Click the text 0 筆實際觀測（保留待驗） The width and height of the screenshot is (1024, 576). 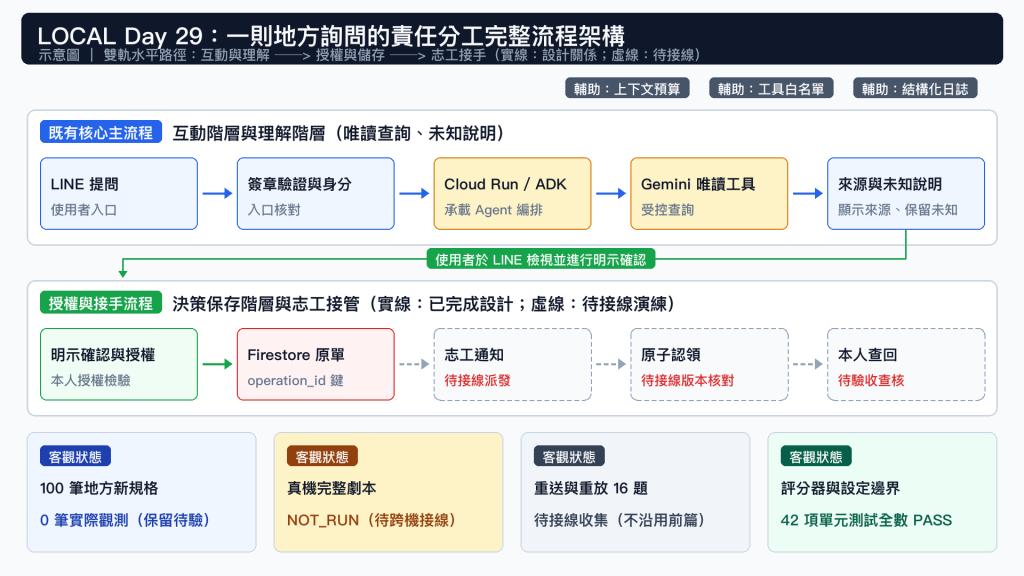125,520
